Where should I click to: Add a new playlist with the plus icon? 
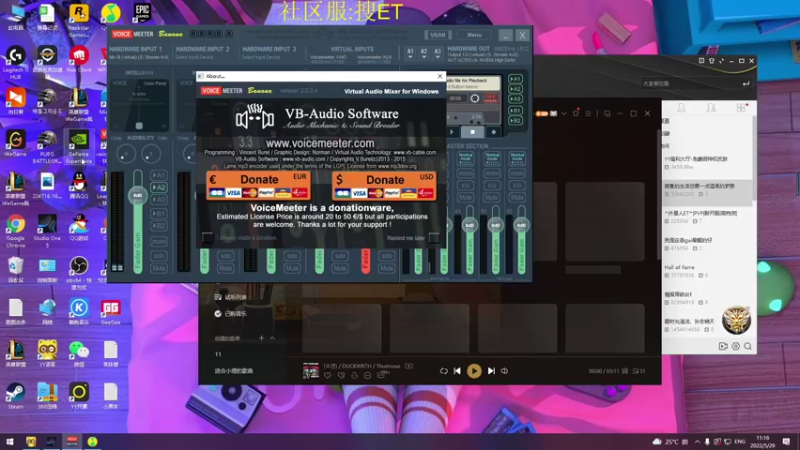pos(261,338)
